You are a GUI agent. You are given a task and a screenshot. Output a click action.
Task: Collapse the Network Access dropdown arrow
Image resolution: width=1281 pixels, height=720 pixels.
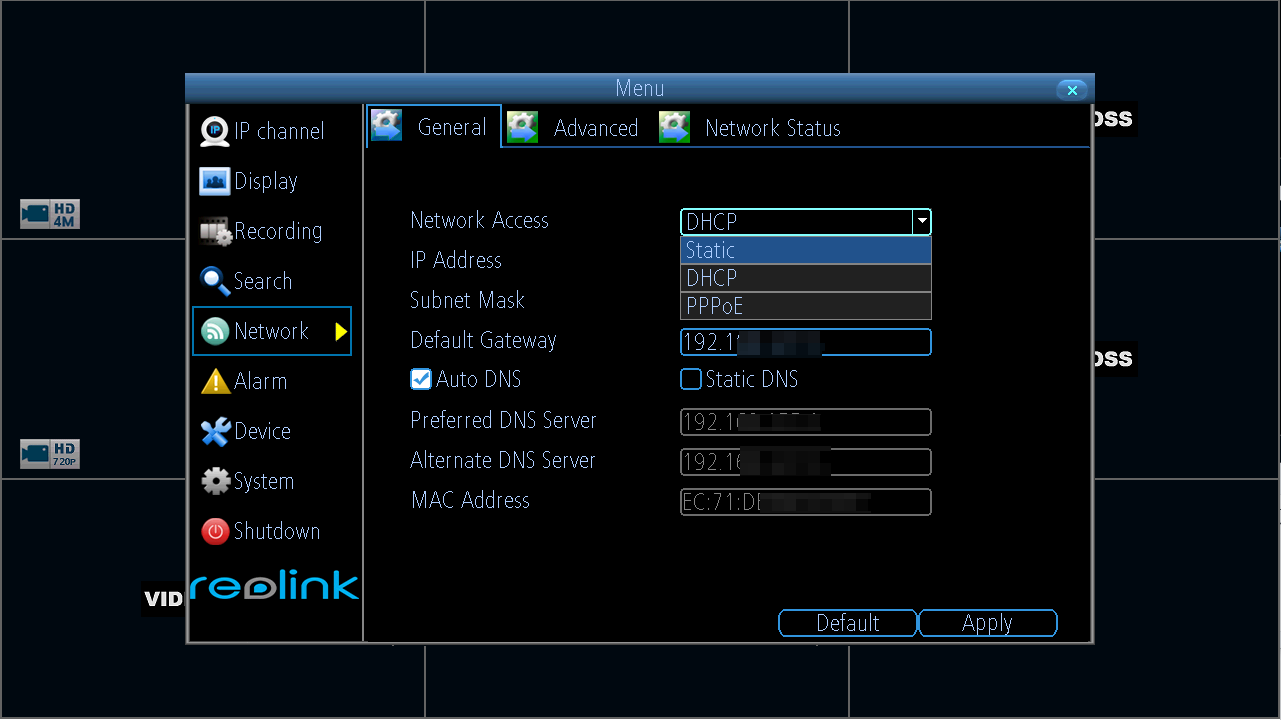pos(921,222)
